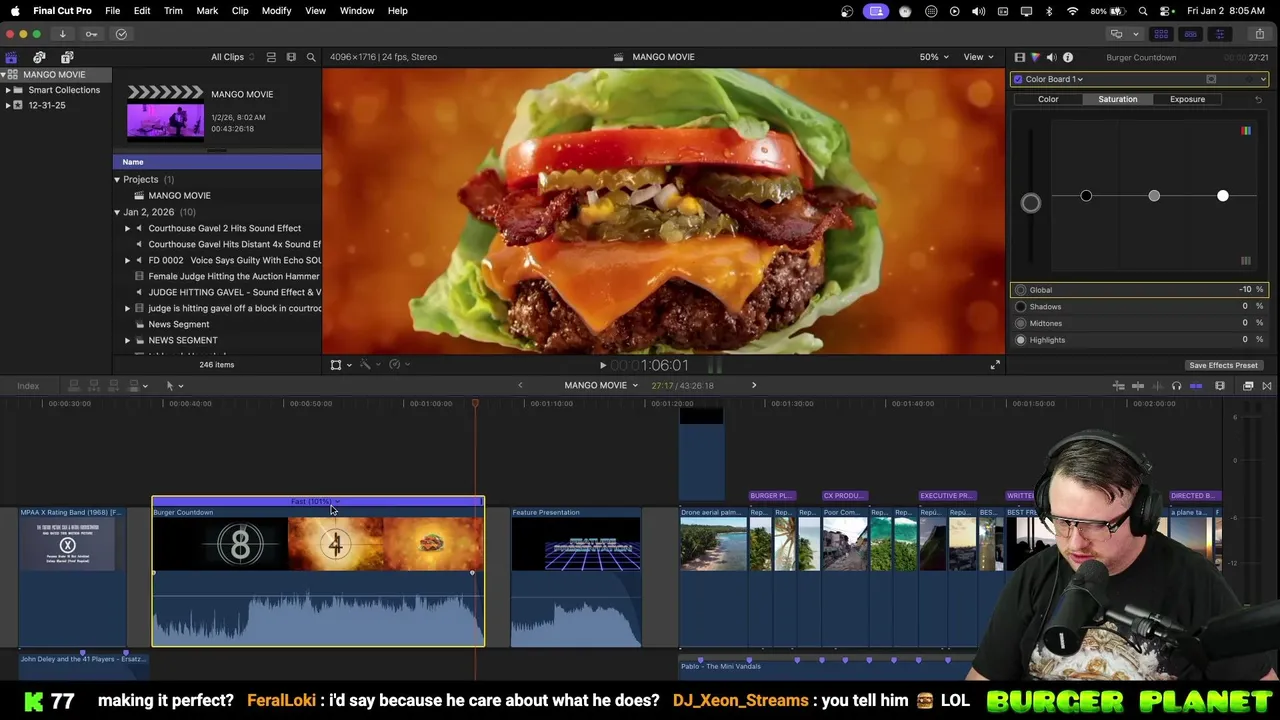
Task: Click the Import Media arrow icon
Action: tap(62, 34)
